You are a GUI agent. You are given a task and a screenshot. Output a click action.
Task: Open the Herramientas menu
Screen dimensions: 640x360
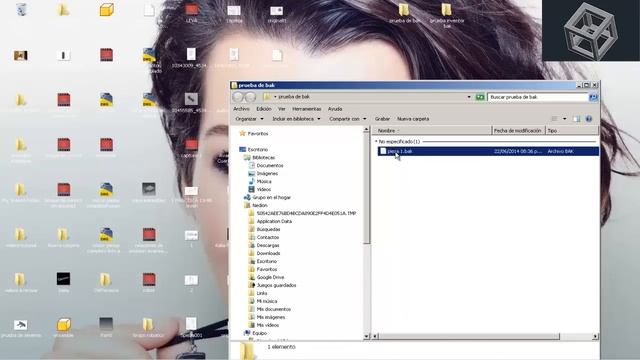pos(307,109)
